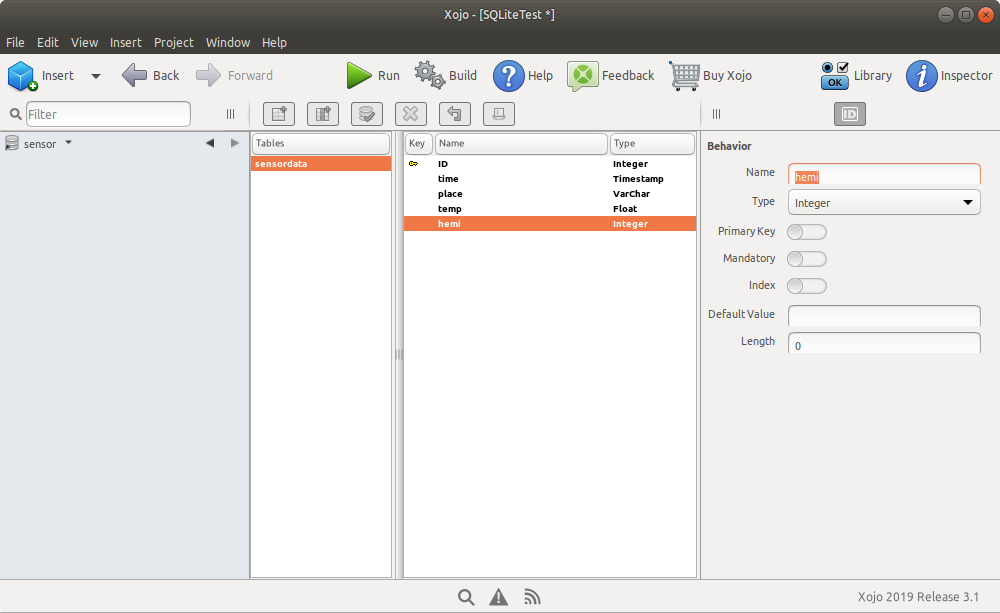
Task: Open the RSS messages icon
Action: [532, 597]
